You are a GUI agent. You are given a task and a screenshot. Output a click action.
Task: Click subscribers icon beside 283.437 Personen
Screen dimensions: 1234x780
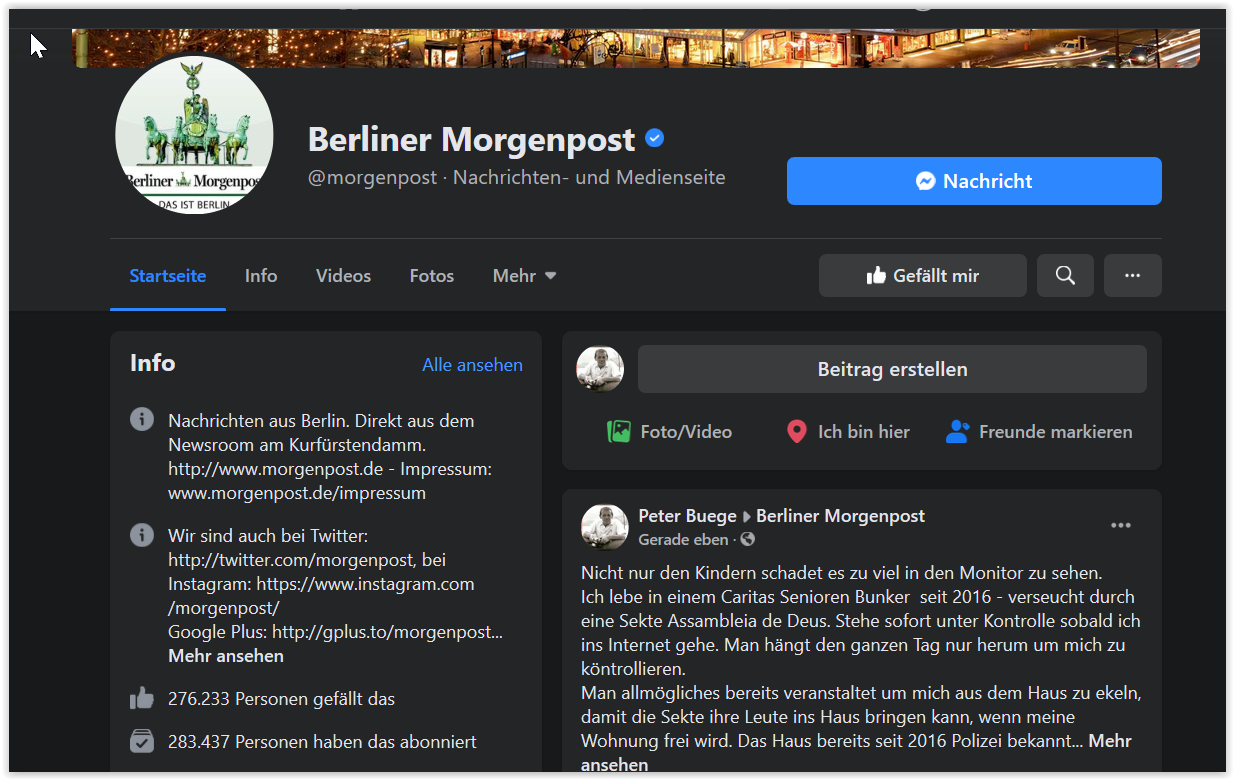tap(142, 741)
